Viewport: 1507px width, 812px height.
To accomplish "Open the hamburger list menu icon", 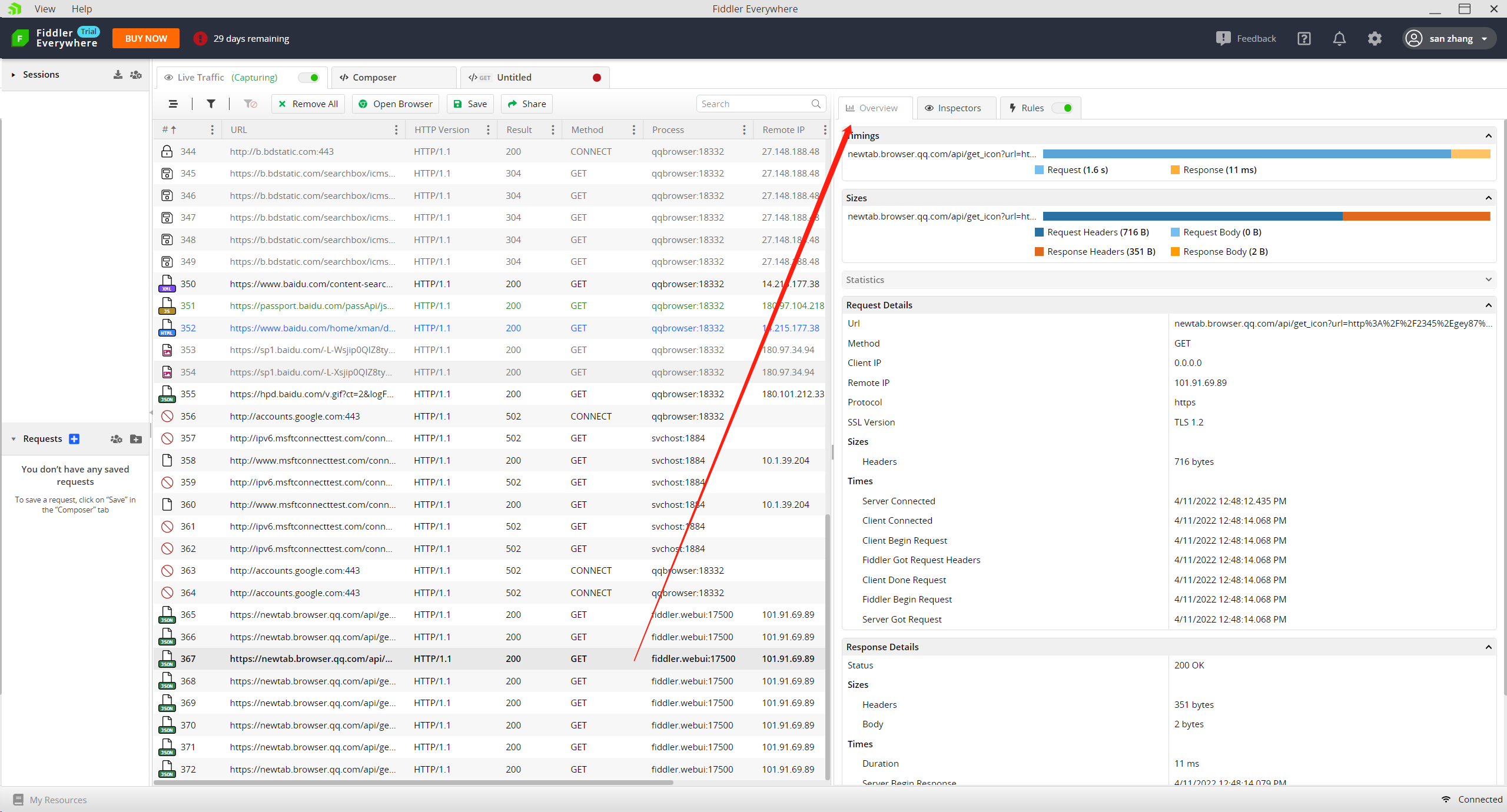I will click(x=173, y=104).
